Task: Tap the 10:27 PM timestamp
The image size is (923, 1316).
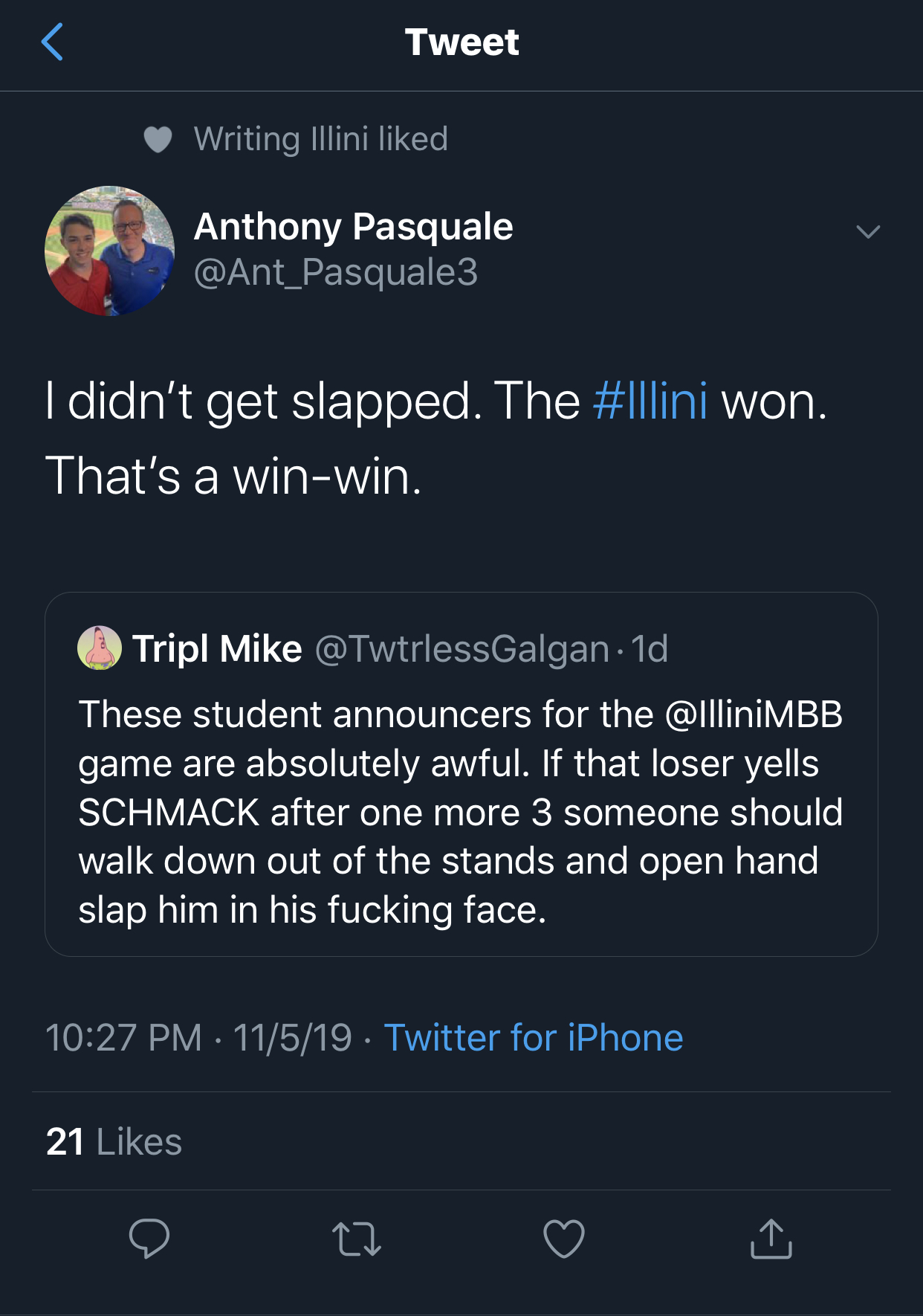Action: [x=123, y=1037]
